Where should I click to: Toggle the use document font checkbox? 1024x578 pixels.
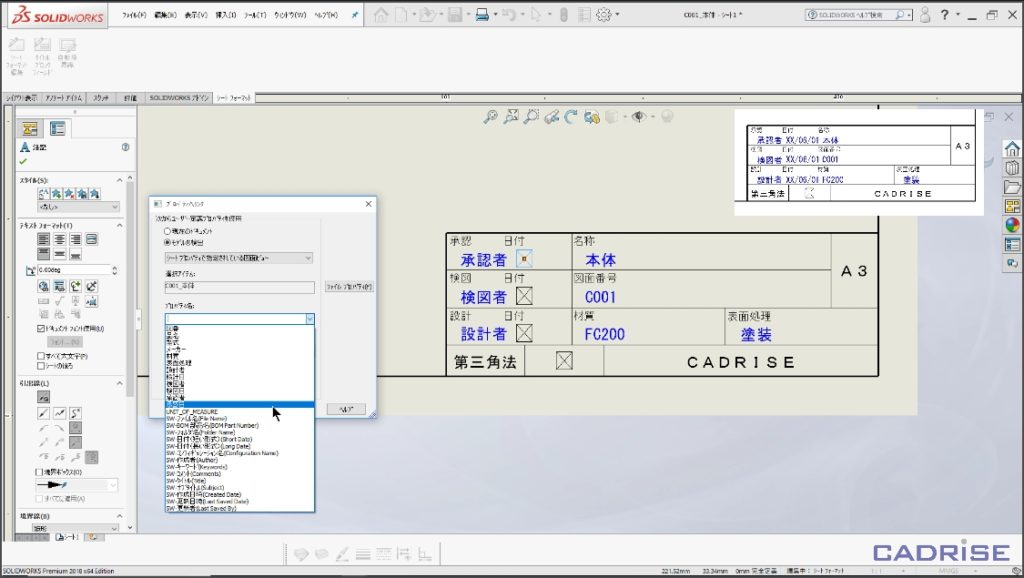pos(41,328)
